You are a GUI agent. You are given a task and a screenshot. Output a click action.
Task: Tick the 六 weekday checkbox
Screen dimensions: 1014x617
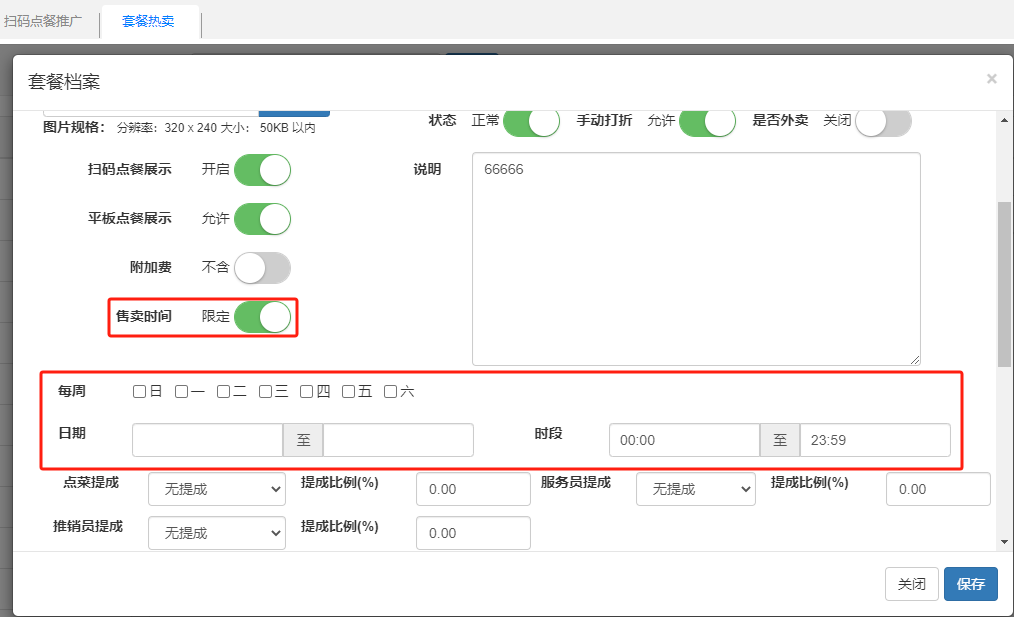[x=391, y=392]
